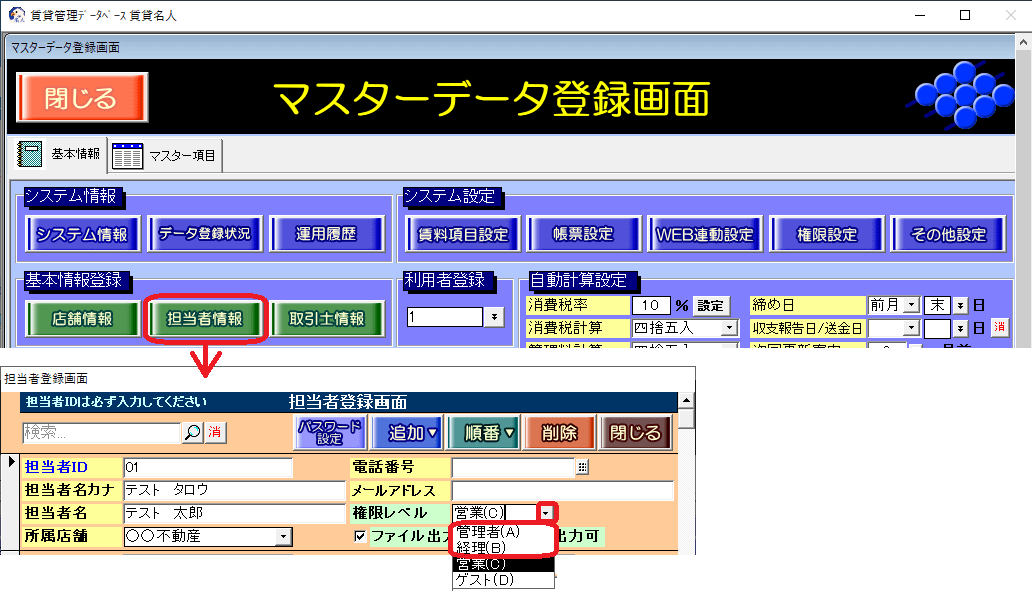The width and height of the screenshot is (1032, 592).
Task: Click the 基本情報 tab notebook icon
Action: [30, 155]
